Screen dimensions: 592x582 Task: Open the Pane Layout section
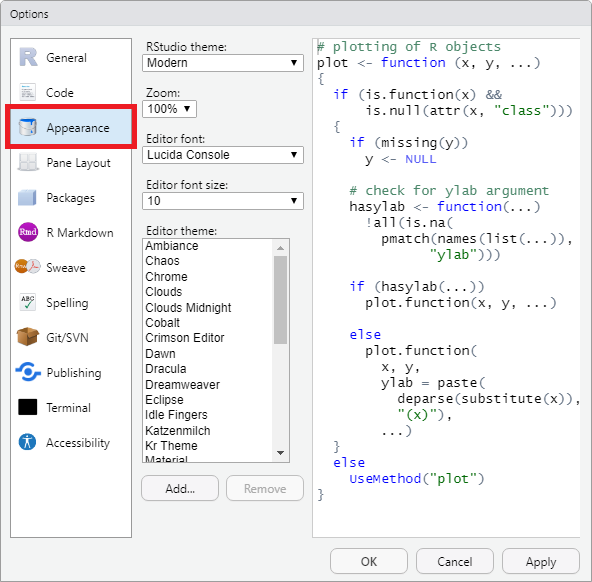click(x=71, y=163)
